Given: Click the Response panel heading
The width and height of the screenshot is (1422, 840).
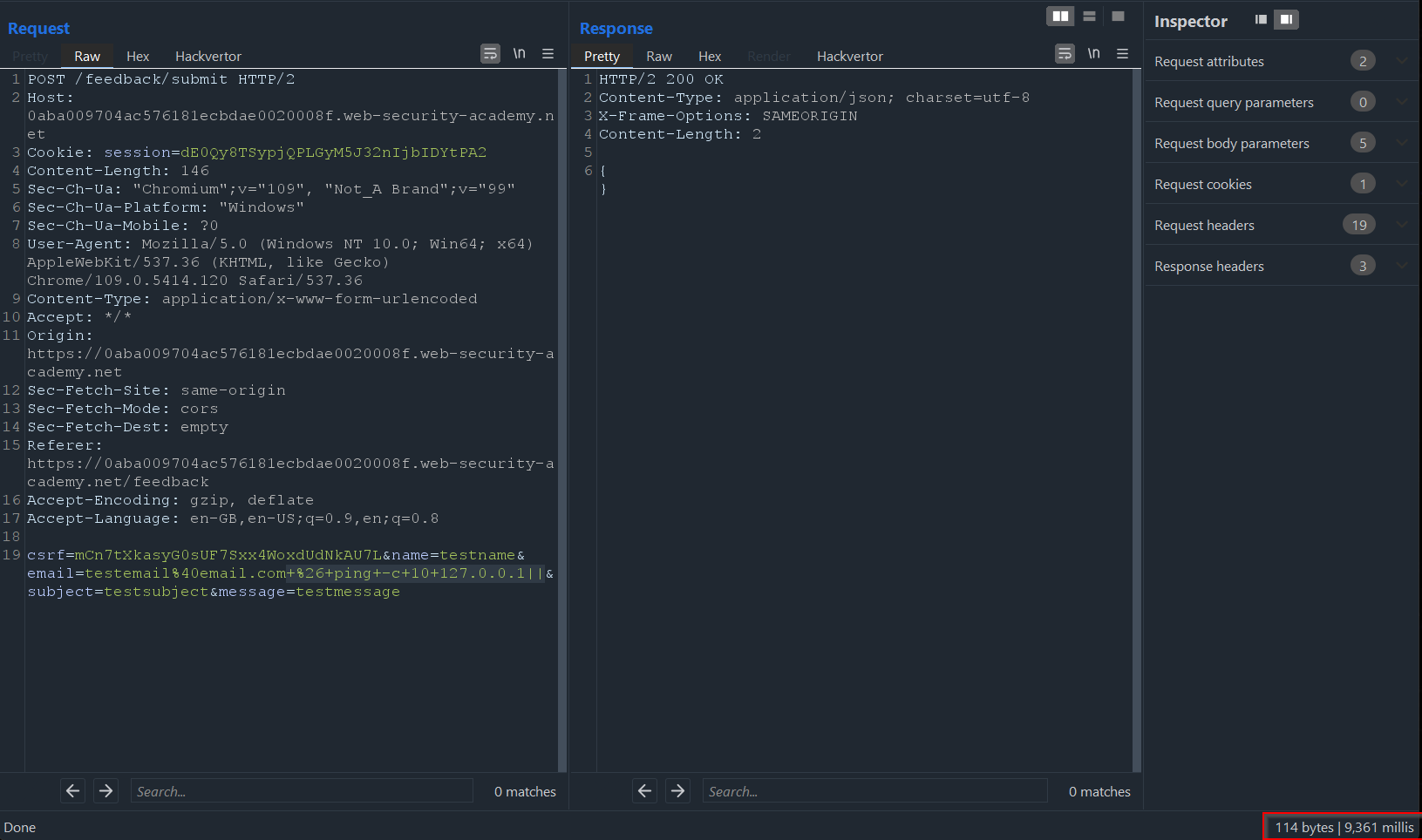Looking at the screenshot, I should tap(616, 29).
